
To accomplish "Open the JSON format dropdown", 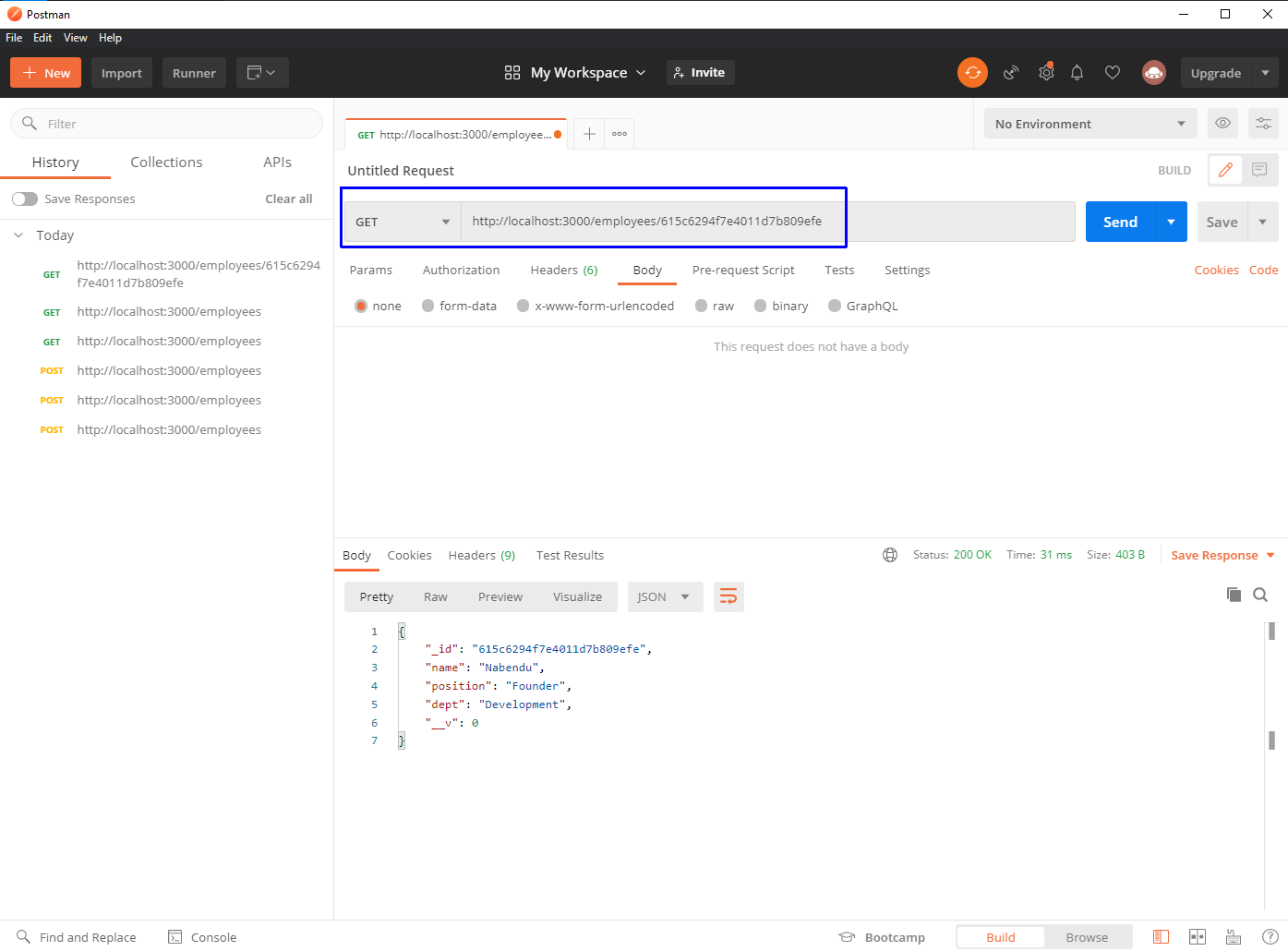I will pos(665,597).
